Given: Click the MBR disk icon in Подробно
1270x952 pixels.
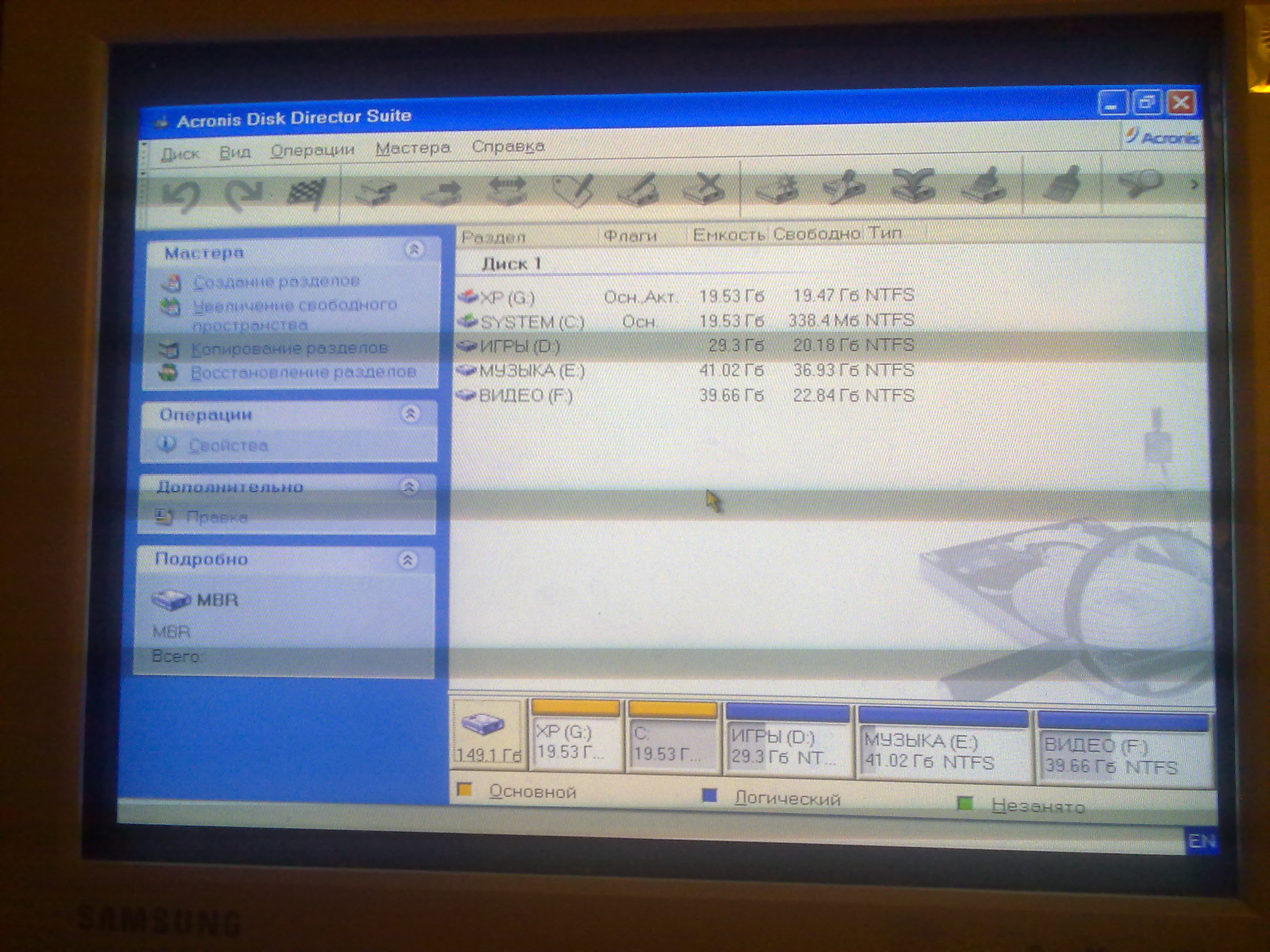Looking at the screenshot, I should tap(171, 600).
